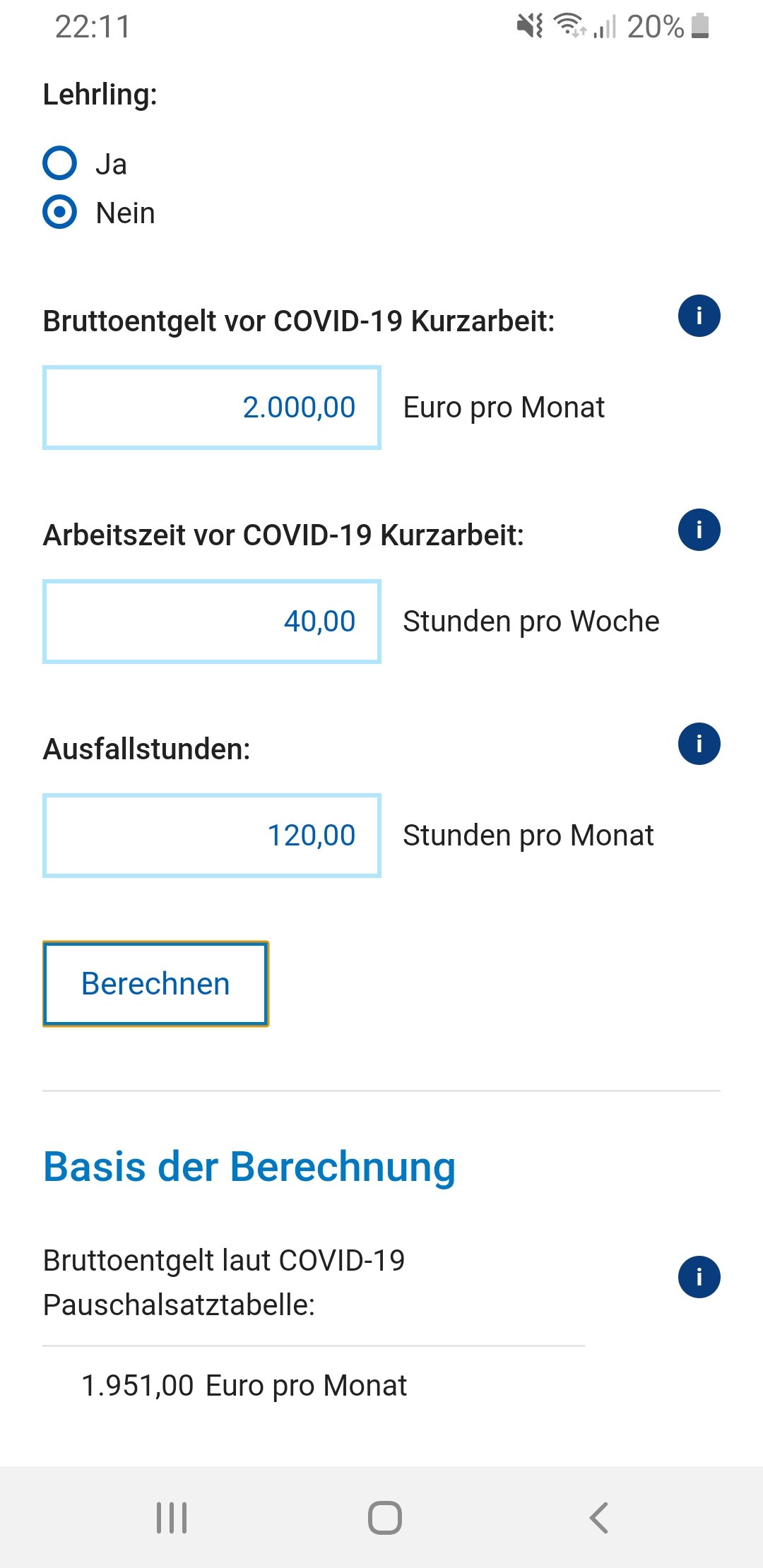Open info for Pauschalsatztabelle Bruttoentgelt
This screenshot has height=1568, width=763.
coord(699,1277)
